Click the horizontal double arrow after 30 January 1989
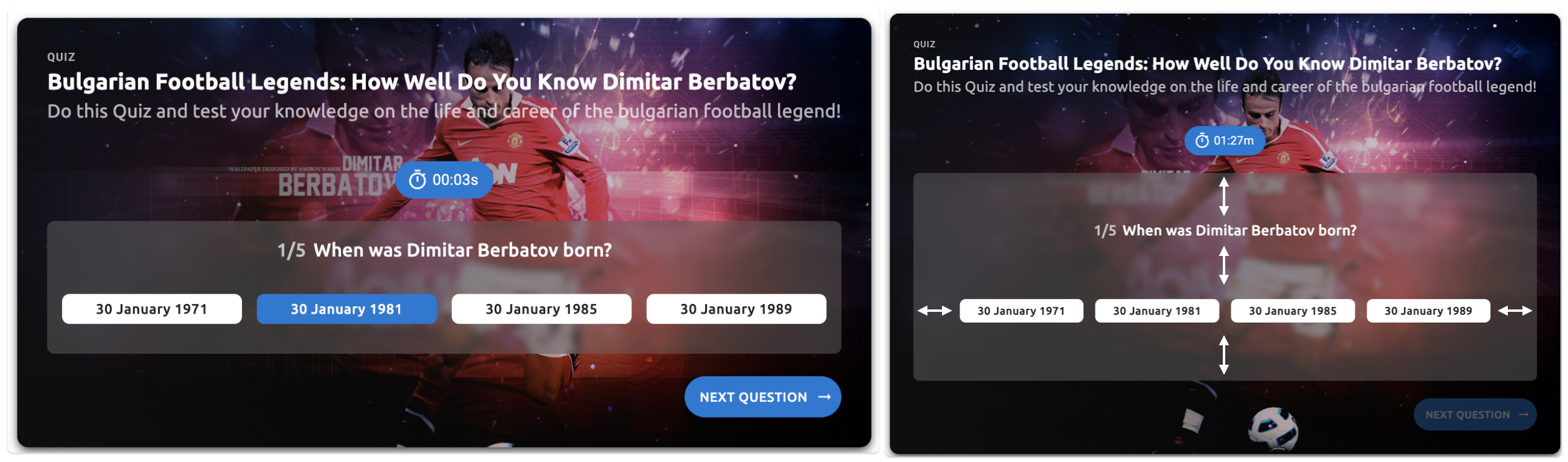This screenshot has width=1568, height=462. (x=1515, y=311)
